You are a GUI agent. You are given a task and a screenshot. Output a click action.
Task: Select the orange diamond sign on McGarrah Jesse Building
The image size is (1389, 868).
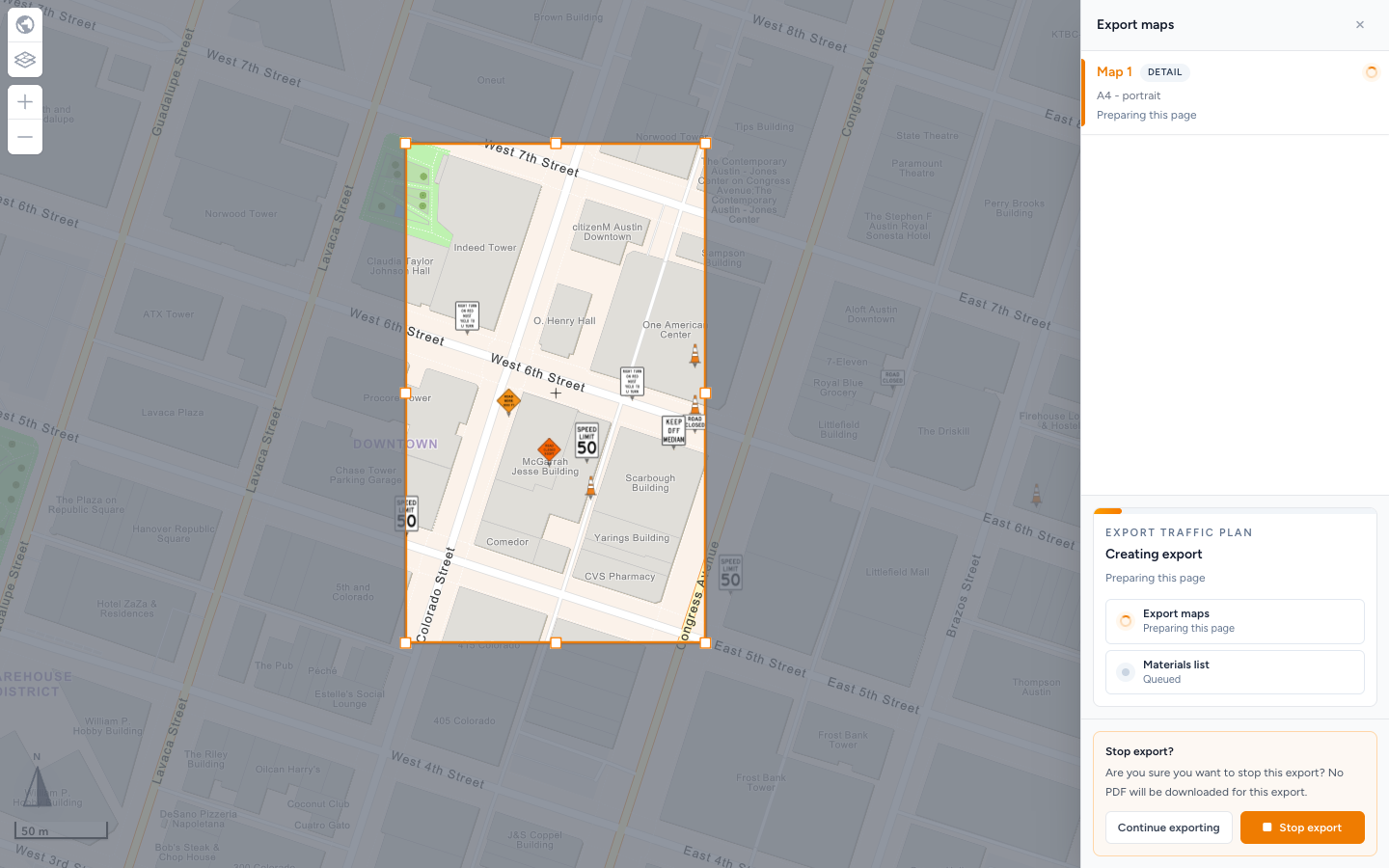[549, 449]
